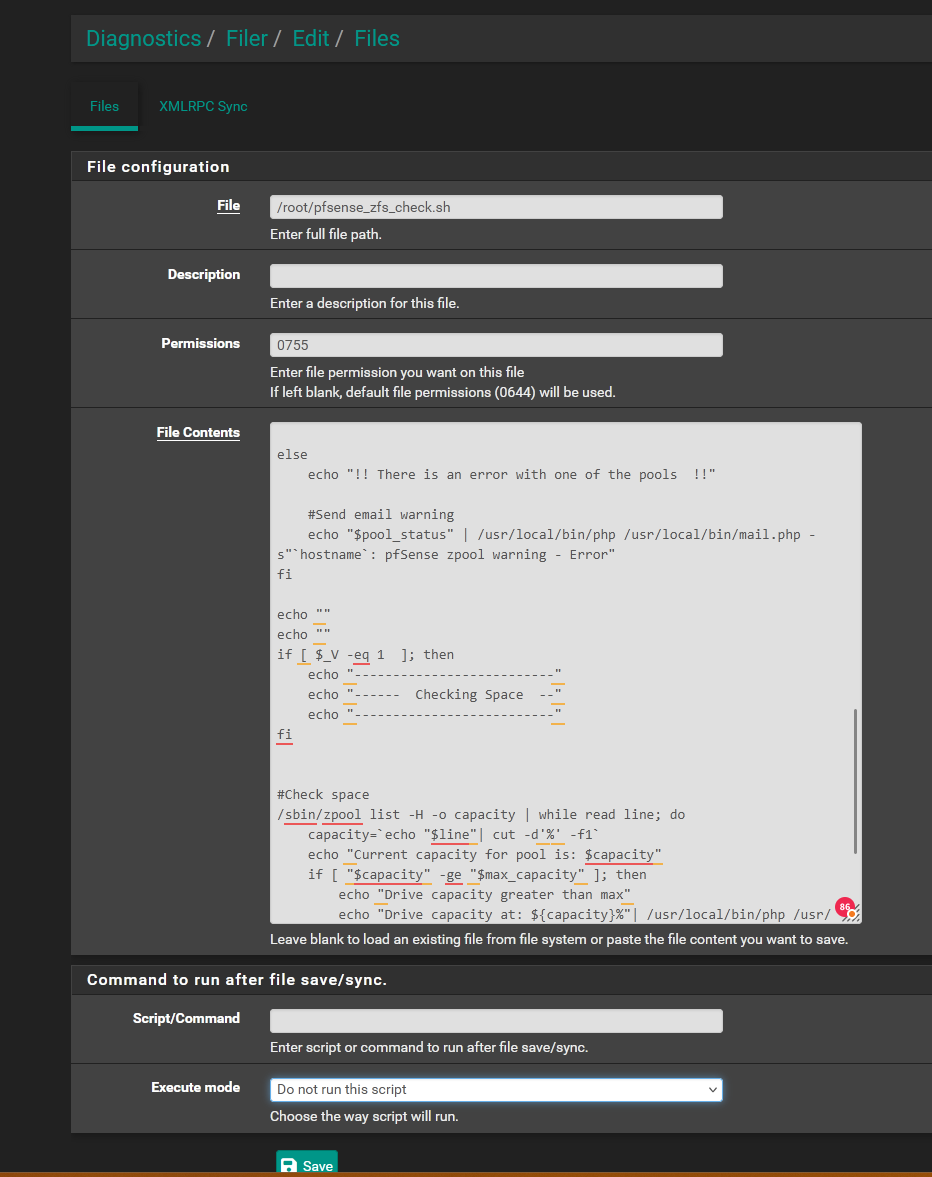Click the File field label
Viewport: 932px width, 1177px height.
coord(228,206)
